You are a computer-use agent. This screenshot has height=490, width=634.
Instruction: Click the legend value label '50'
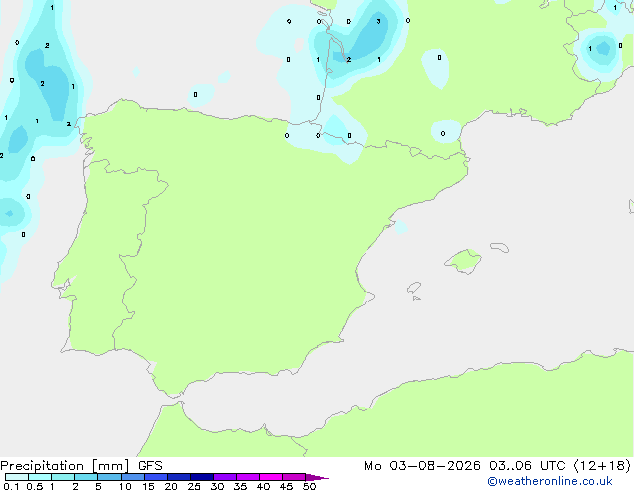pos(309,486)
